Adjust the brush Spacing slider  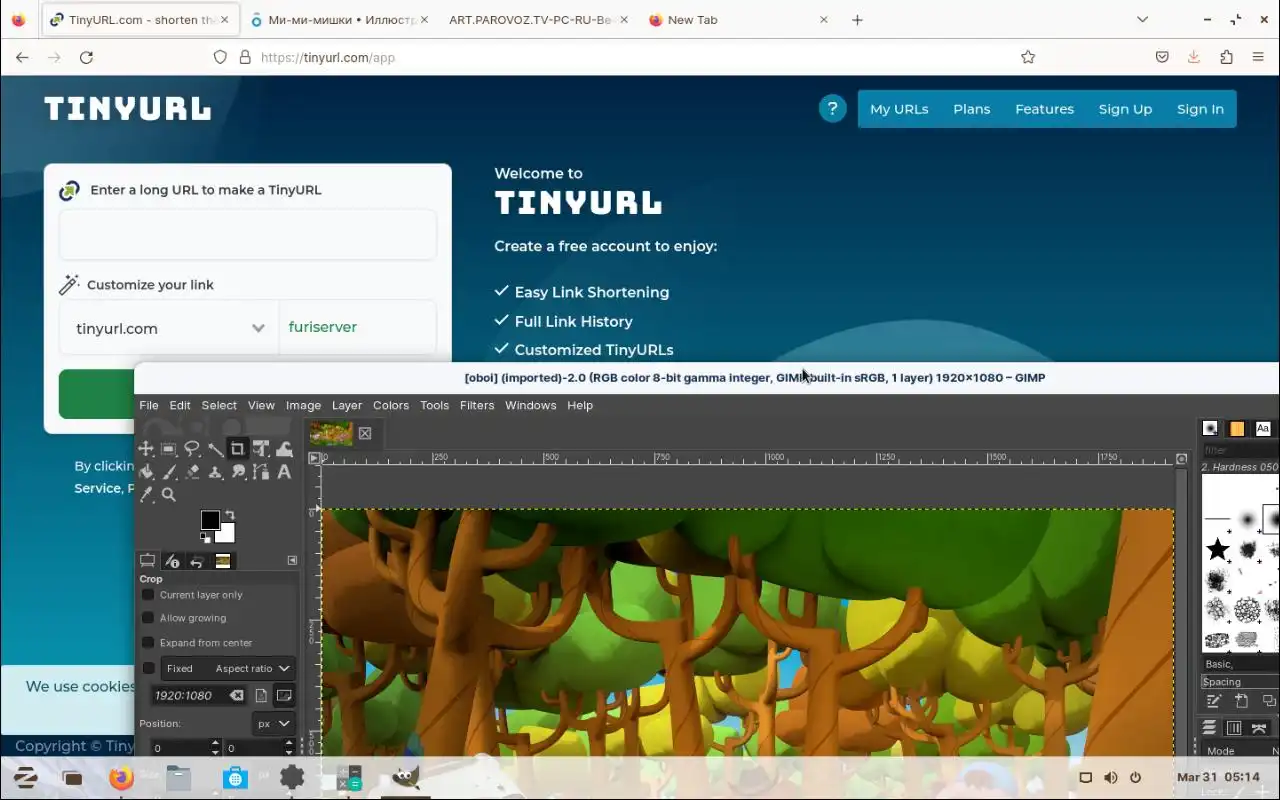click(1240, 681)
